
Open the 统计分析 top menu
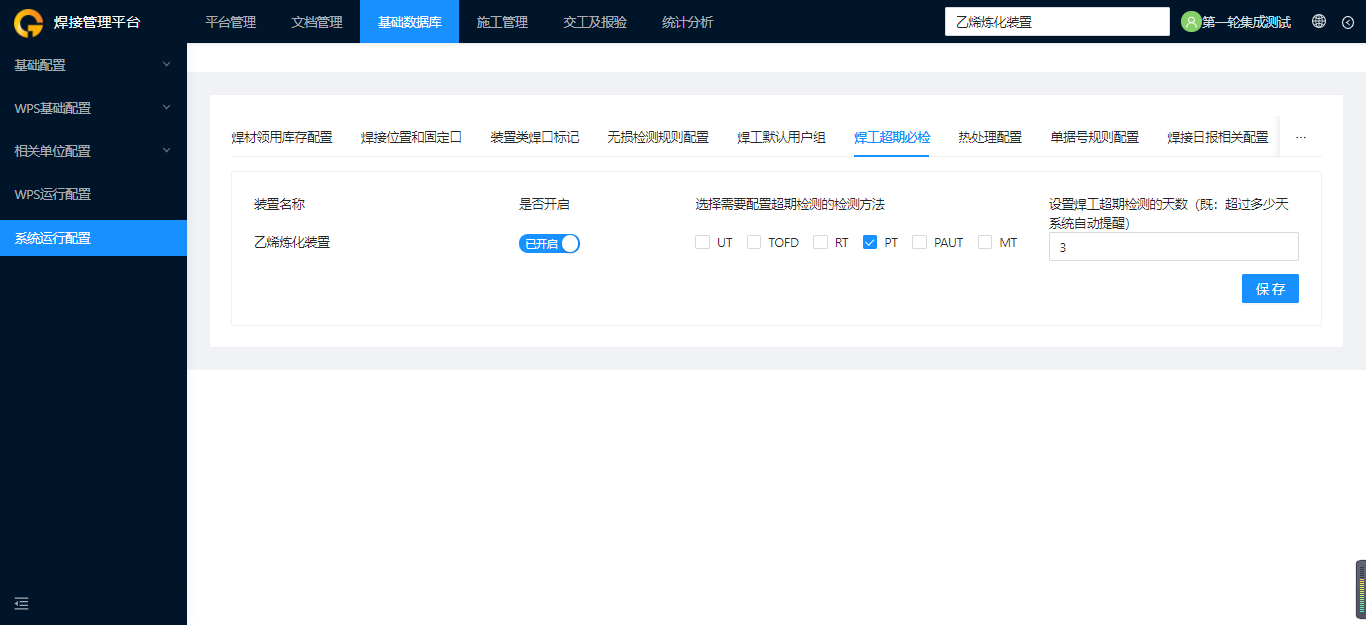688,22
